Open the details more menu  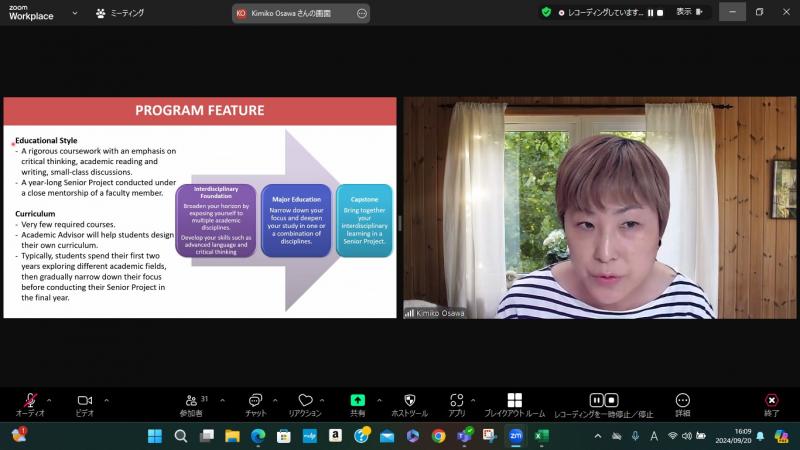pyautogui.click(x=683, y=405)
